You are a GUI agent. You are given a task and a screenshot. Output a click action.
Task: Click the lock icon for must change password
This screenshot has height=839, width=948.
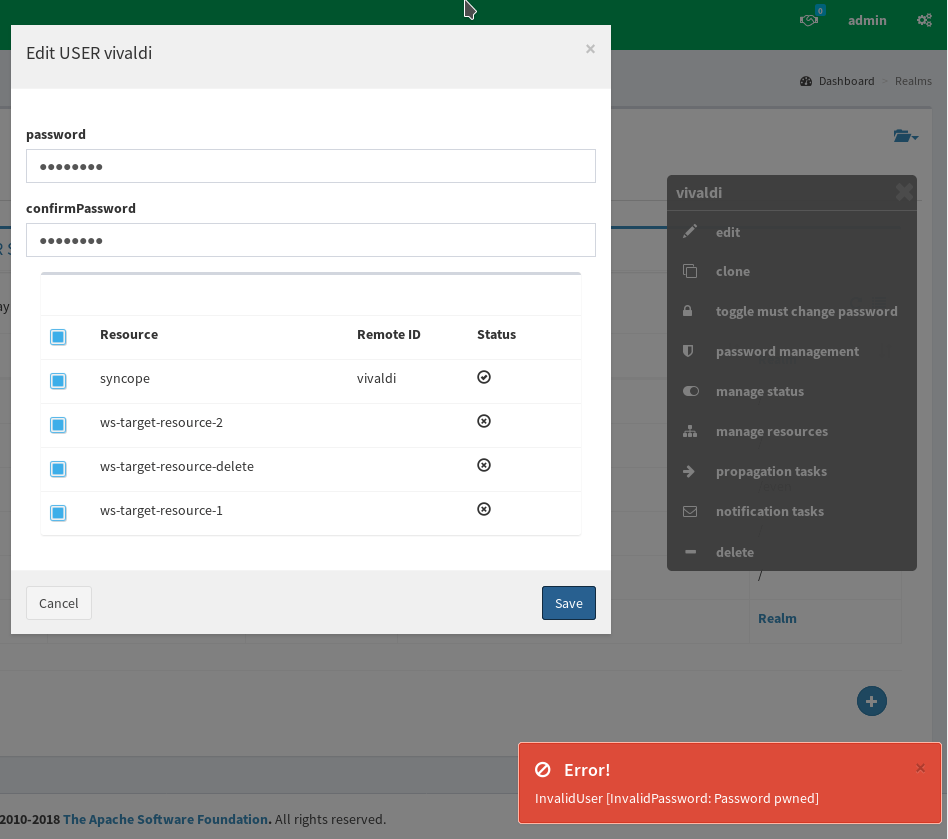[687, 311]
